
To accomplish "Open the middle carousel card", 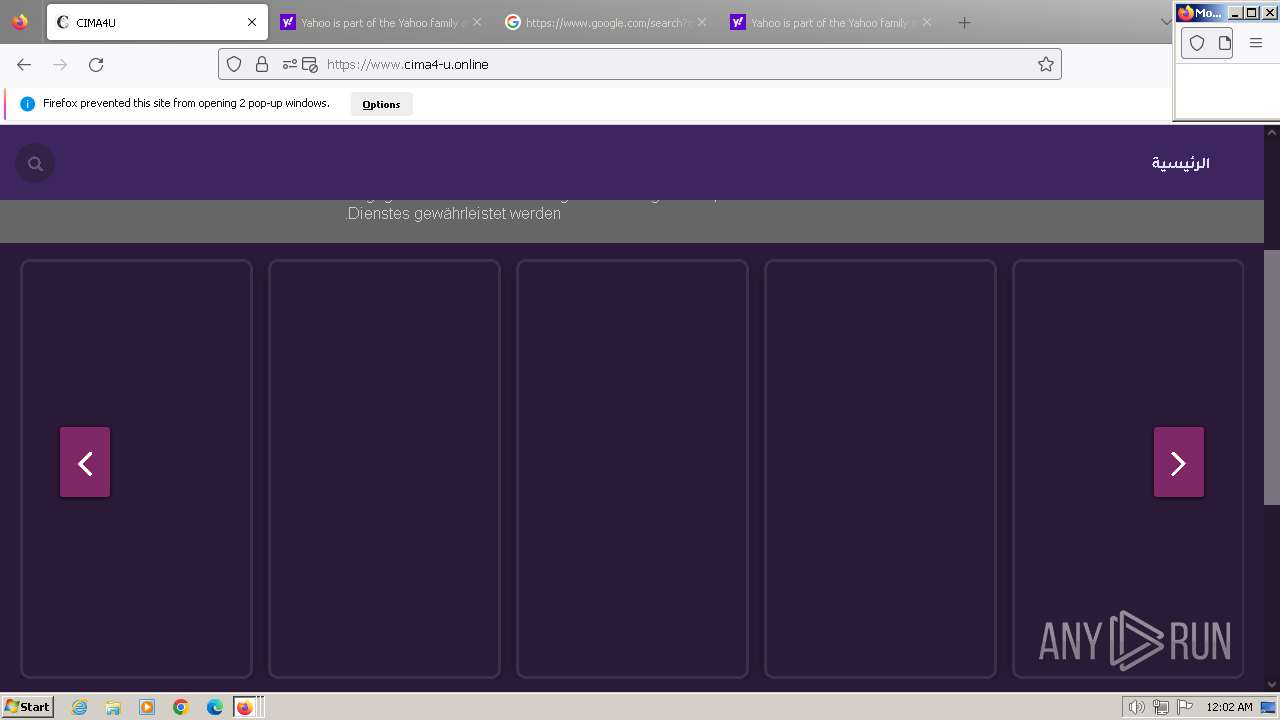I will pyautogui.click(x=632, y=469).
